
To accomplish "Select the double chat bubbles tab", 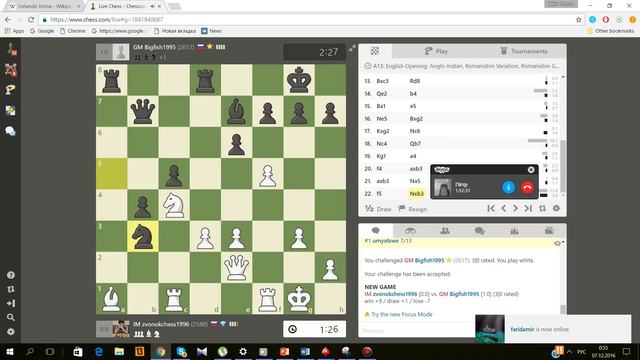I will tap(480, 231).
